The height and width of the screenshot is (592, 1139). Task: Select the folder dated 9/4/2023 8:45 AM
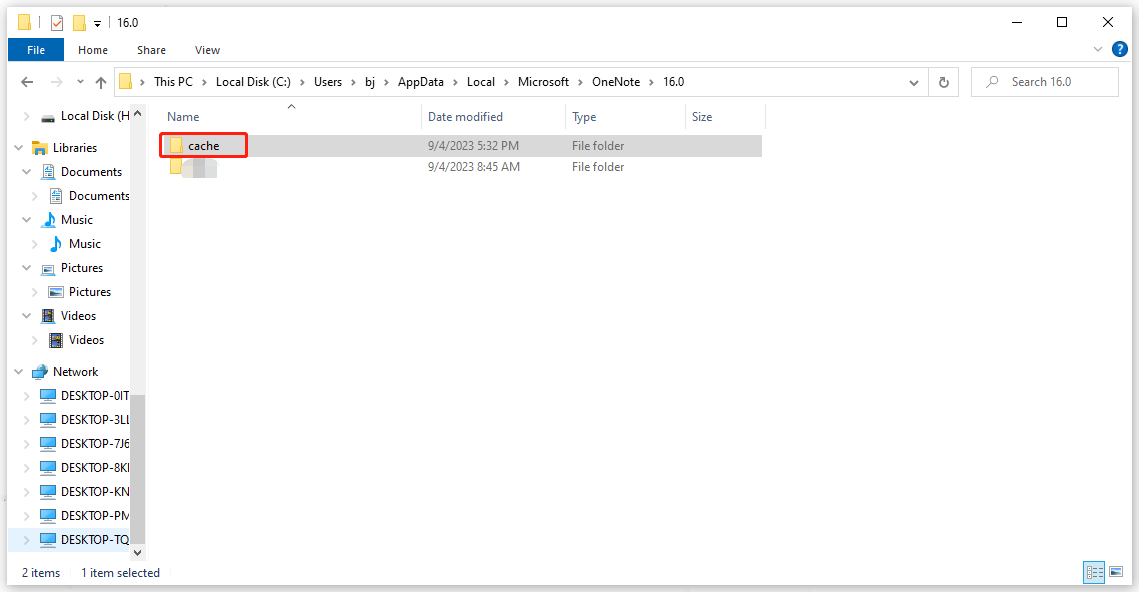tap(461, 167)
